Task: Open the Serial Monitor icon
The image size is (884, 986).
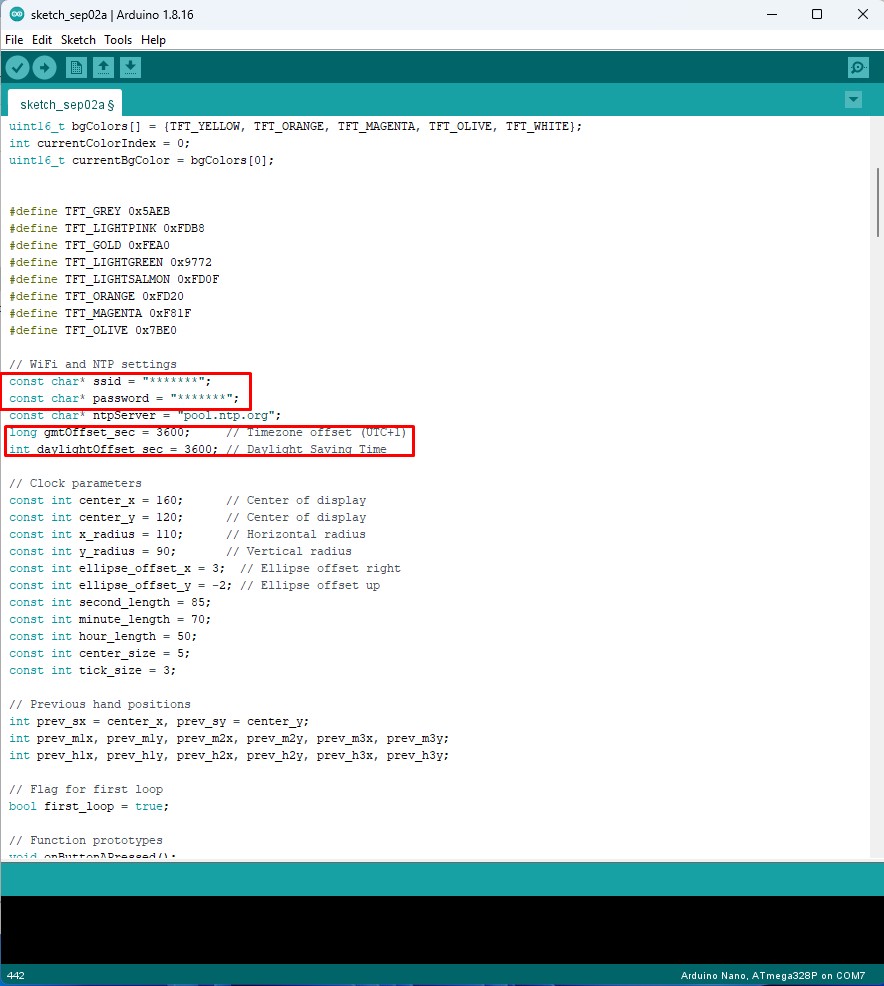Action: (857, 67)
